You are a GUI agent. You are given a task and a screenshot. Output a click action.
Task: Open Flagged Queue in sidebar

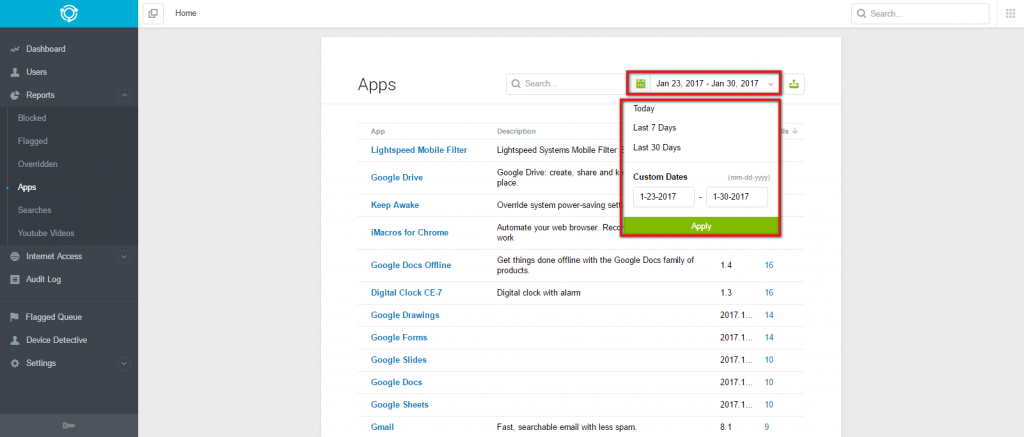tap(54, 317)
